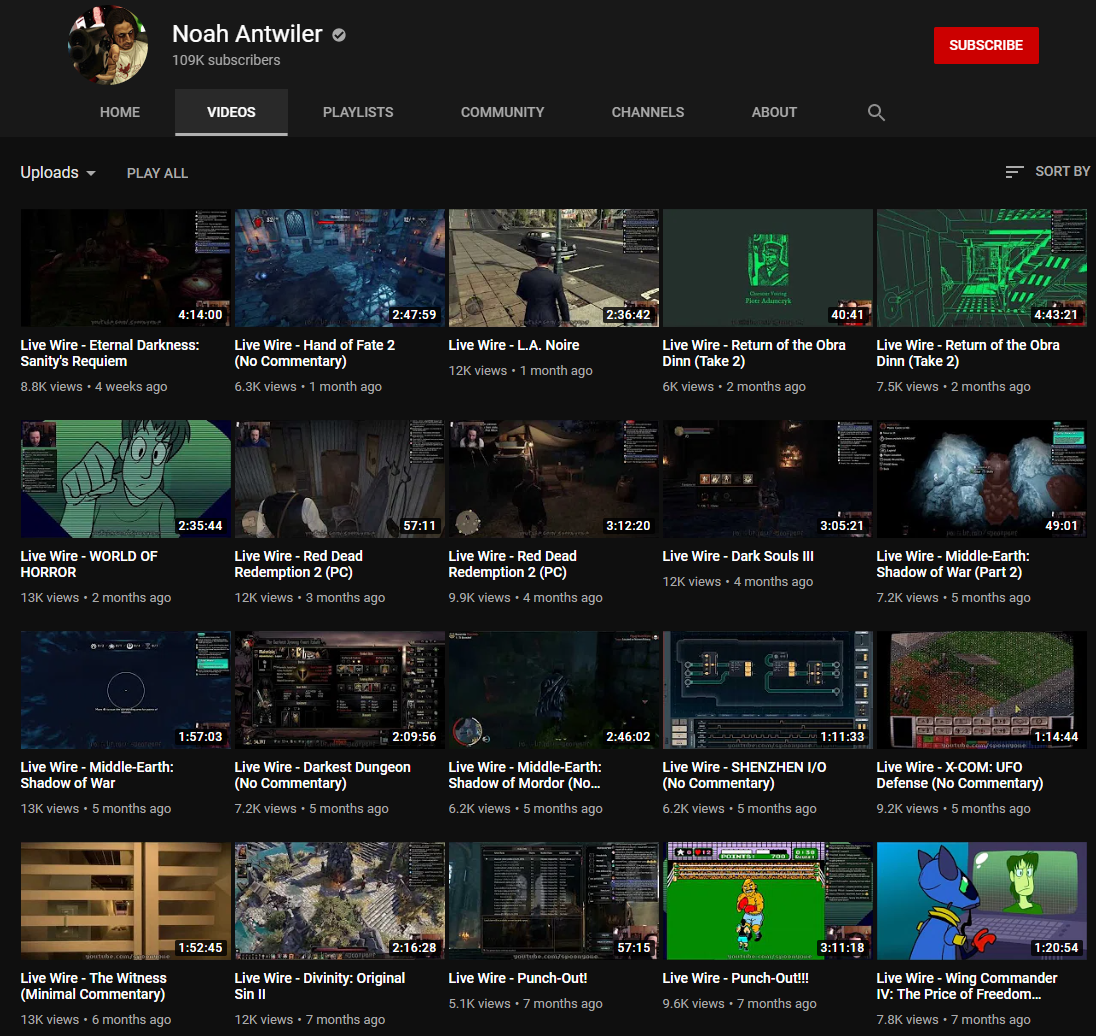Open the Playlists tab
This screenshot has height=1036, width=1096.
[x=358, y=113]
